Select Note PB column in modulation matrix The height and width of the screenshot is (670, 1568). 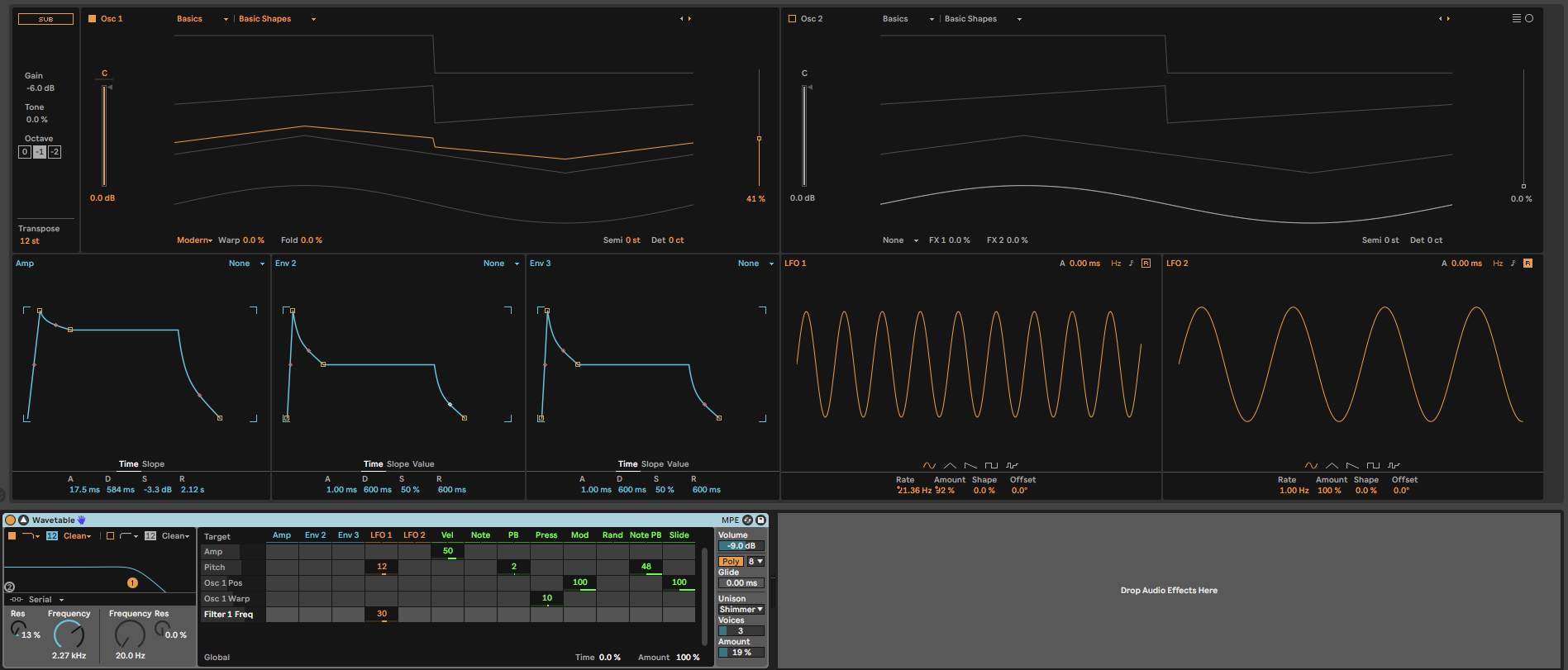646,535
